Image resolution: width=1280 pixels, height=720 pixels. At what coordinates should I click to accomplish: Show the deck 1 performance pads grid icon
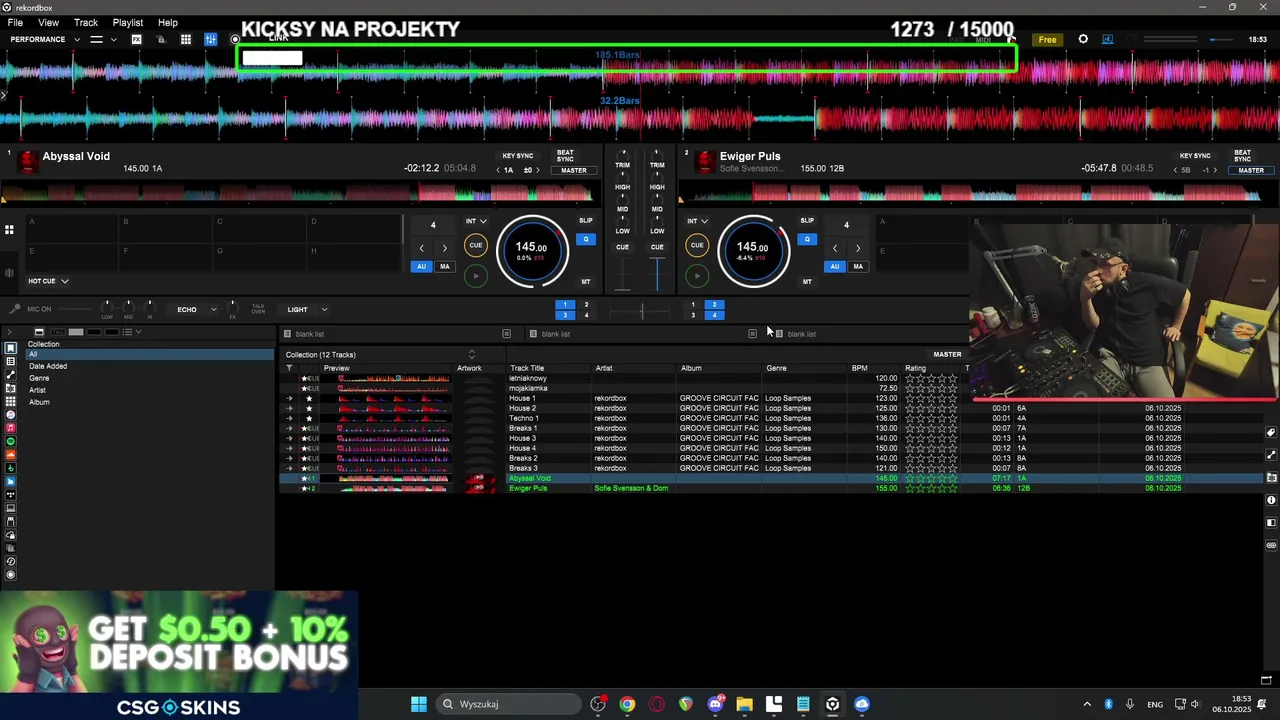coord(9,230)
